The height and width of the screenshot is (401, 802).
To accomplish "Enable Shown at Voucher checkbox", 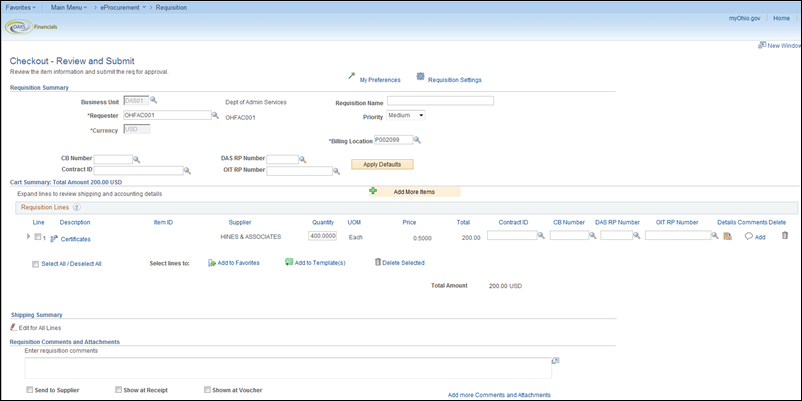I will 207,390.
